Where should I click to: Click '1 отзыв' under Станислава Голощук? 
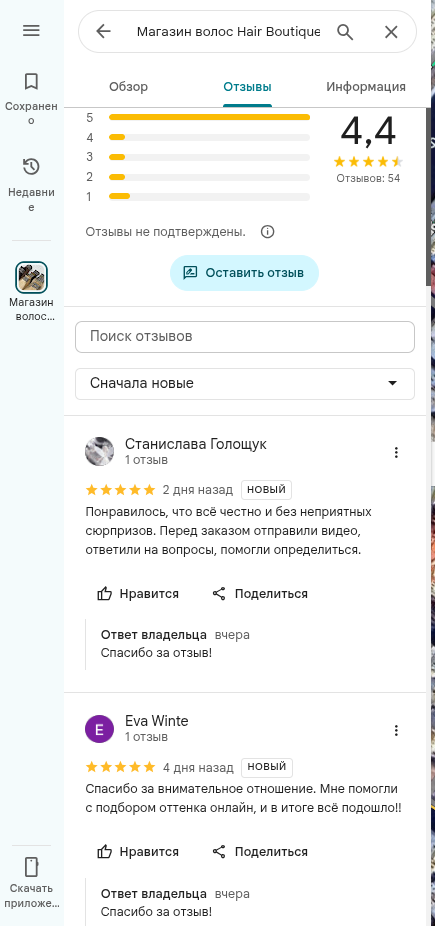(146, 459)
